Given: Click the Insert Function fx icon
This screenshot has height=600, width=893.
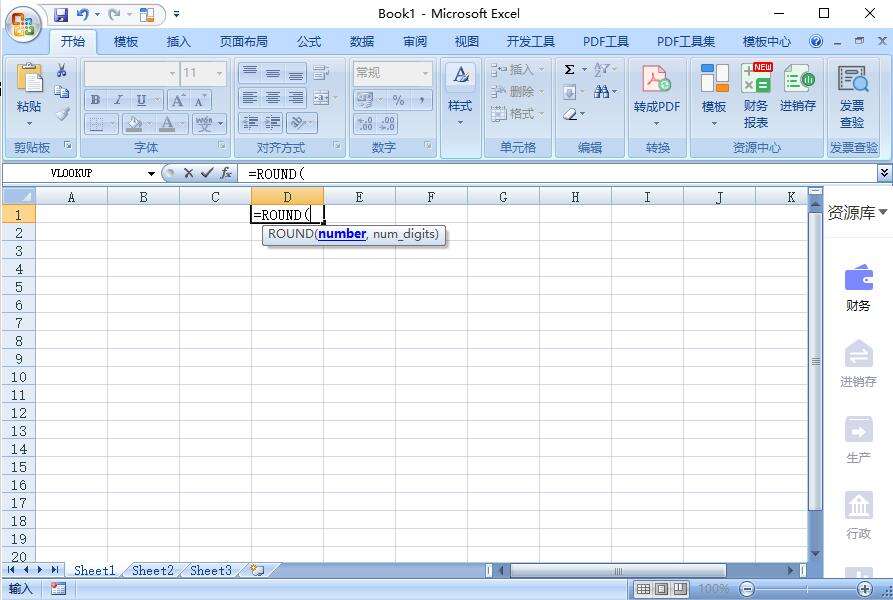Looking at the screenshot, I should click(x=226, y=173).
